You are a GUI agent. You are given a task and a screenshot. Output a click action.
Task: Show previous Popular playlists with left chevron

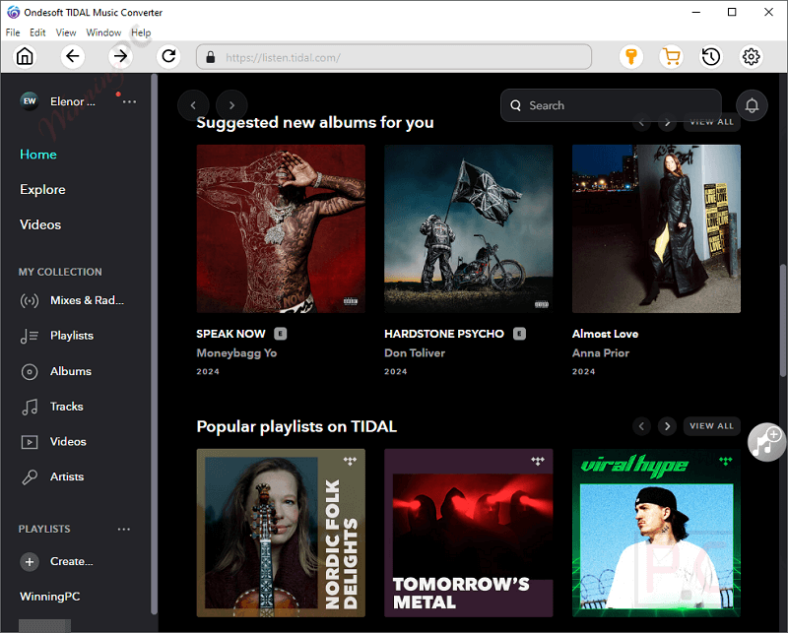point(641,426)
